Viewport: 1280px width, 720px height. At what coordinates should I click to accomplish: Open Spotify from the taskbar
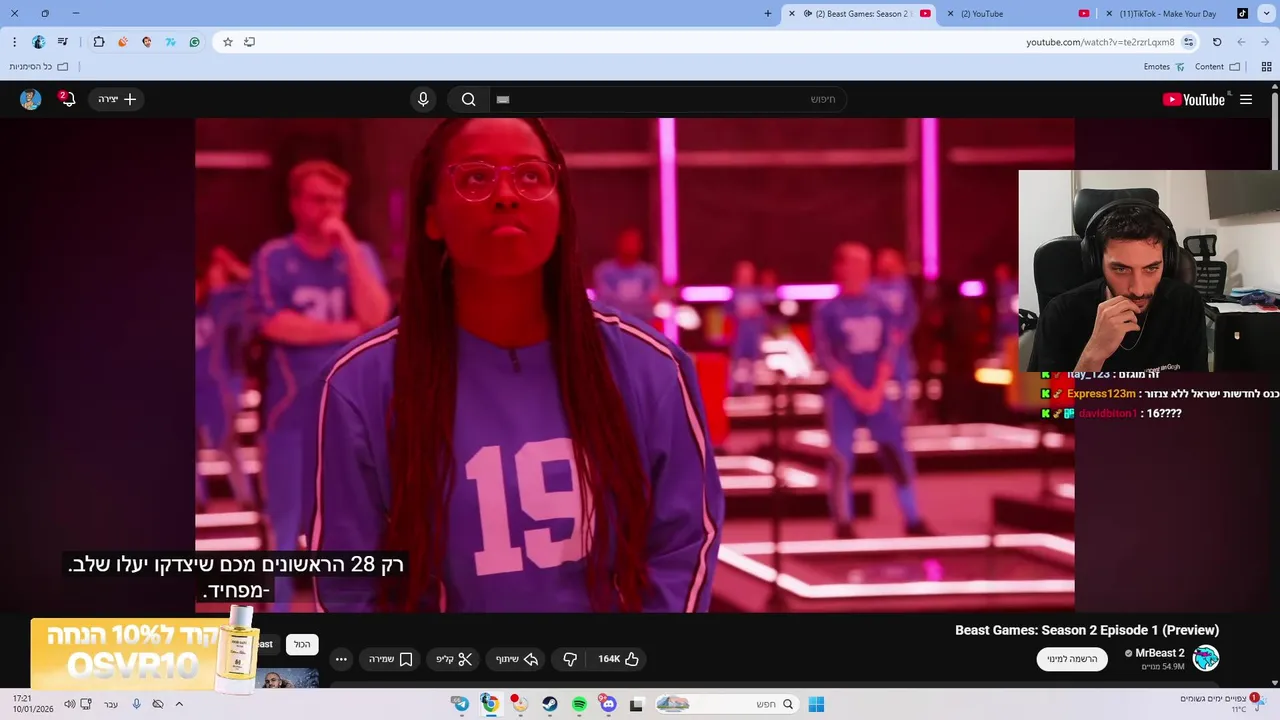[579, 704]
